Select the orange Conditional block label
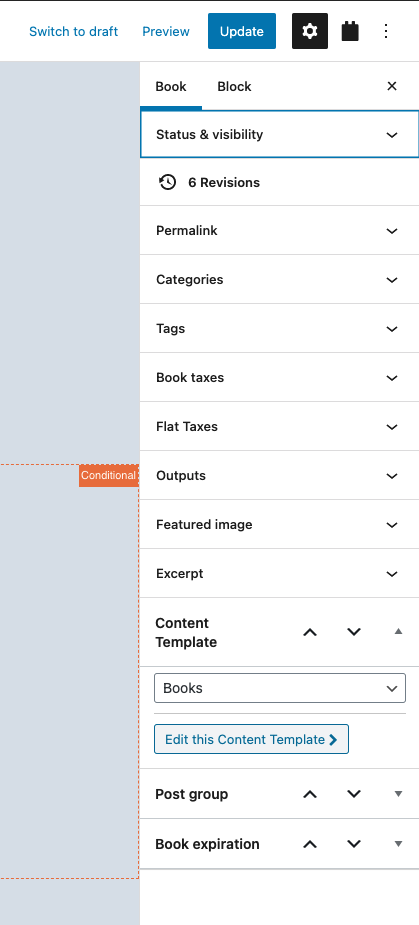The image size is (419, 925). pos(109,475)
